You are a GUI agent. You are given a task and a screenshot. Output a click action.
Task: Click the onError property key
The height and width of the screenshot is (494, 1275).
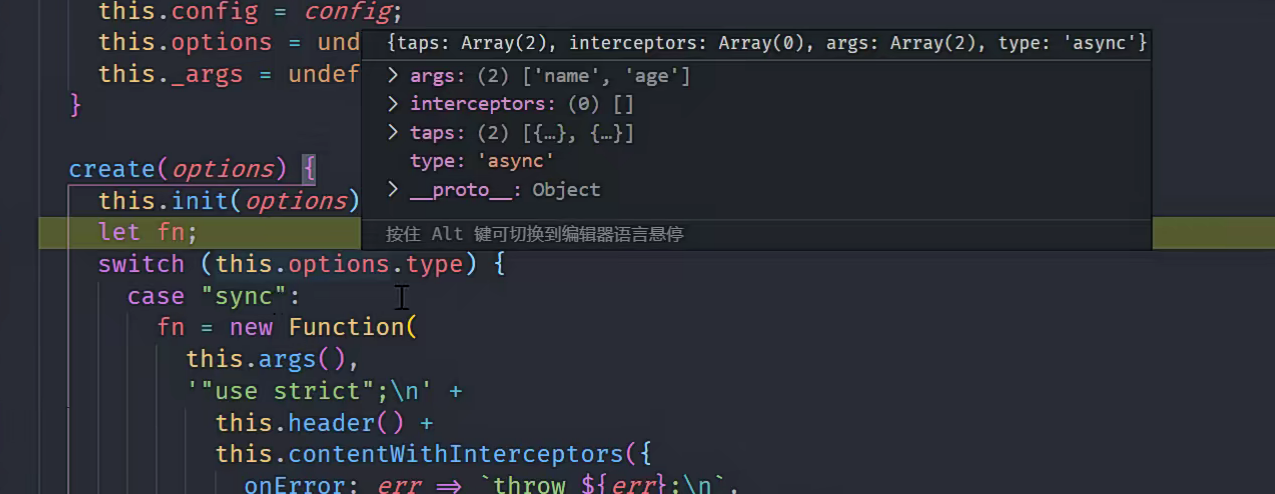(x=302, y=485)
